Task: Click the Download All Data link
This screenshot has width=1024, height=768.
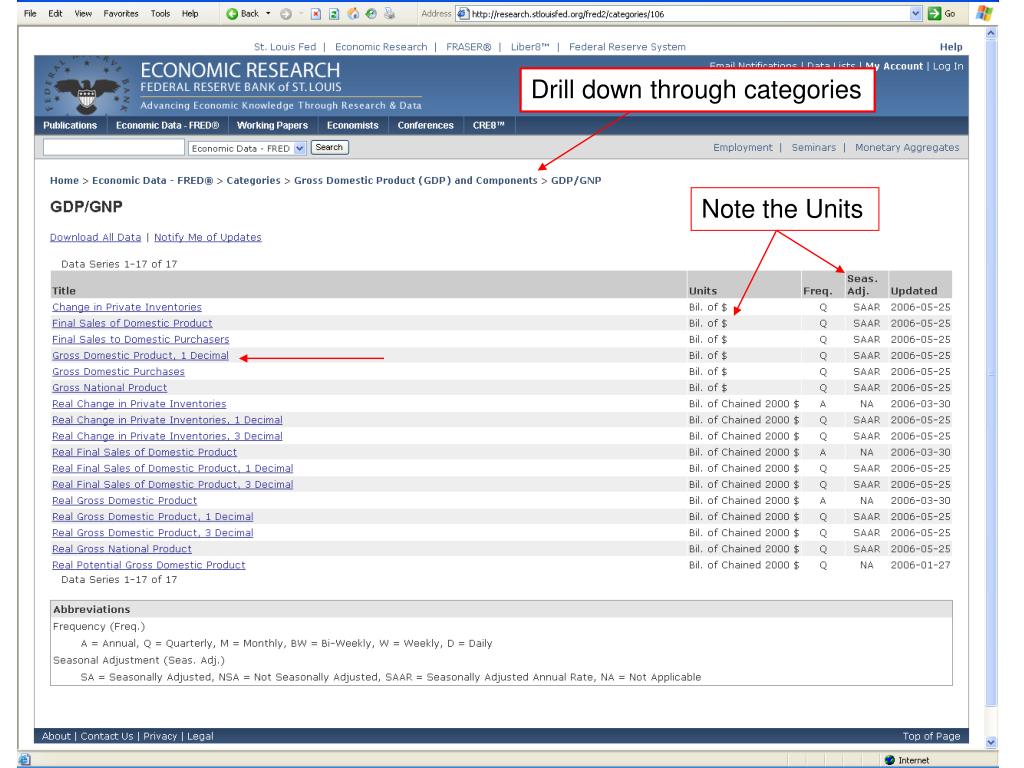Action: 95,237
